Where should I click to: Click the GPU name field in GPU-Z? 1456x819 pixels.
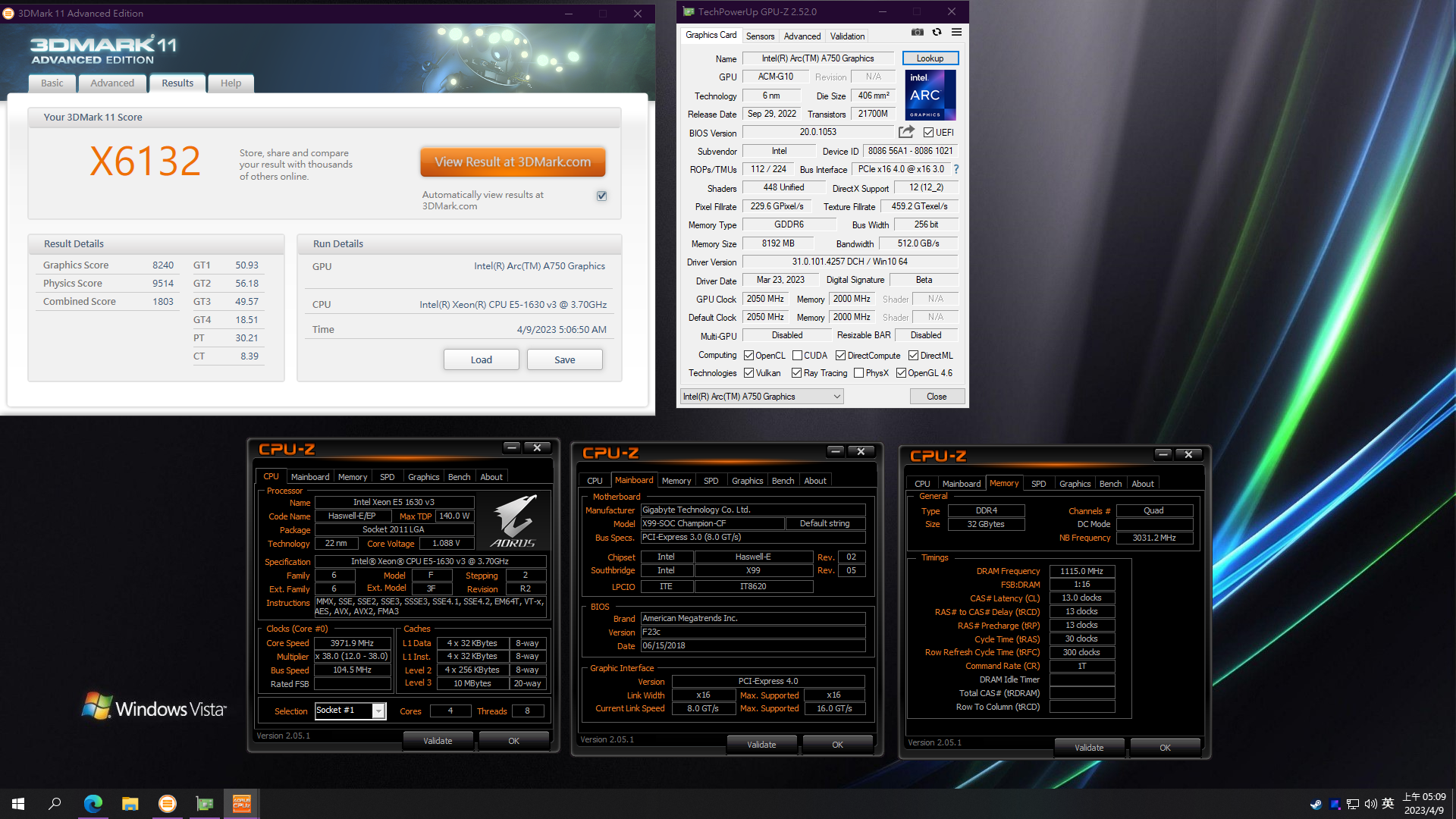pos(817,58)
